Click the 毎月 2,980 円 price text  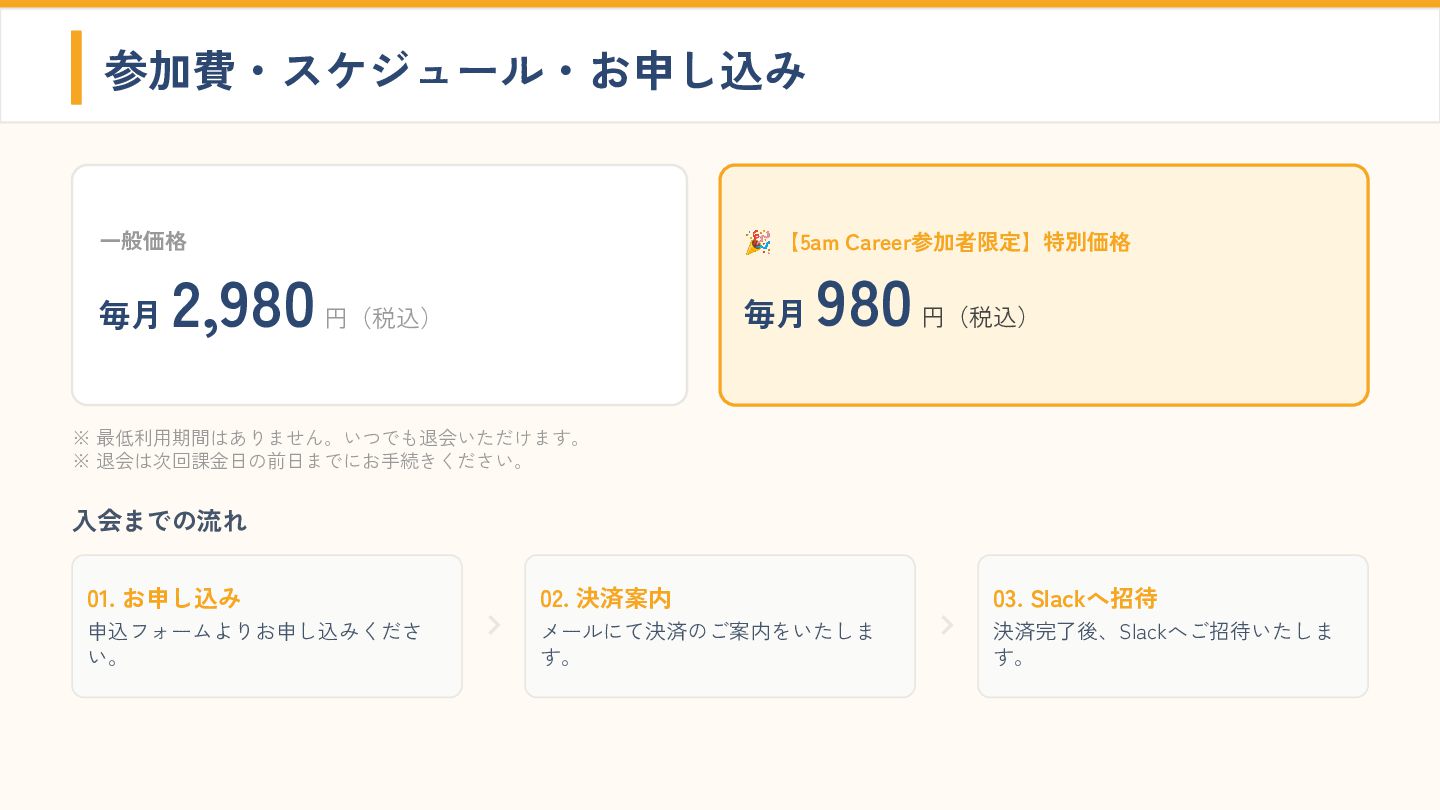tap(267, 306)
